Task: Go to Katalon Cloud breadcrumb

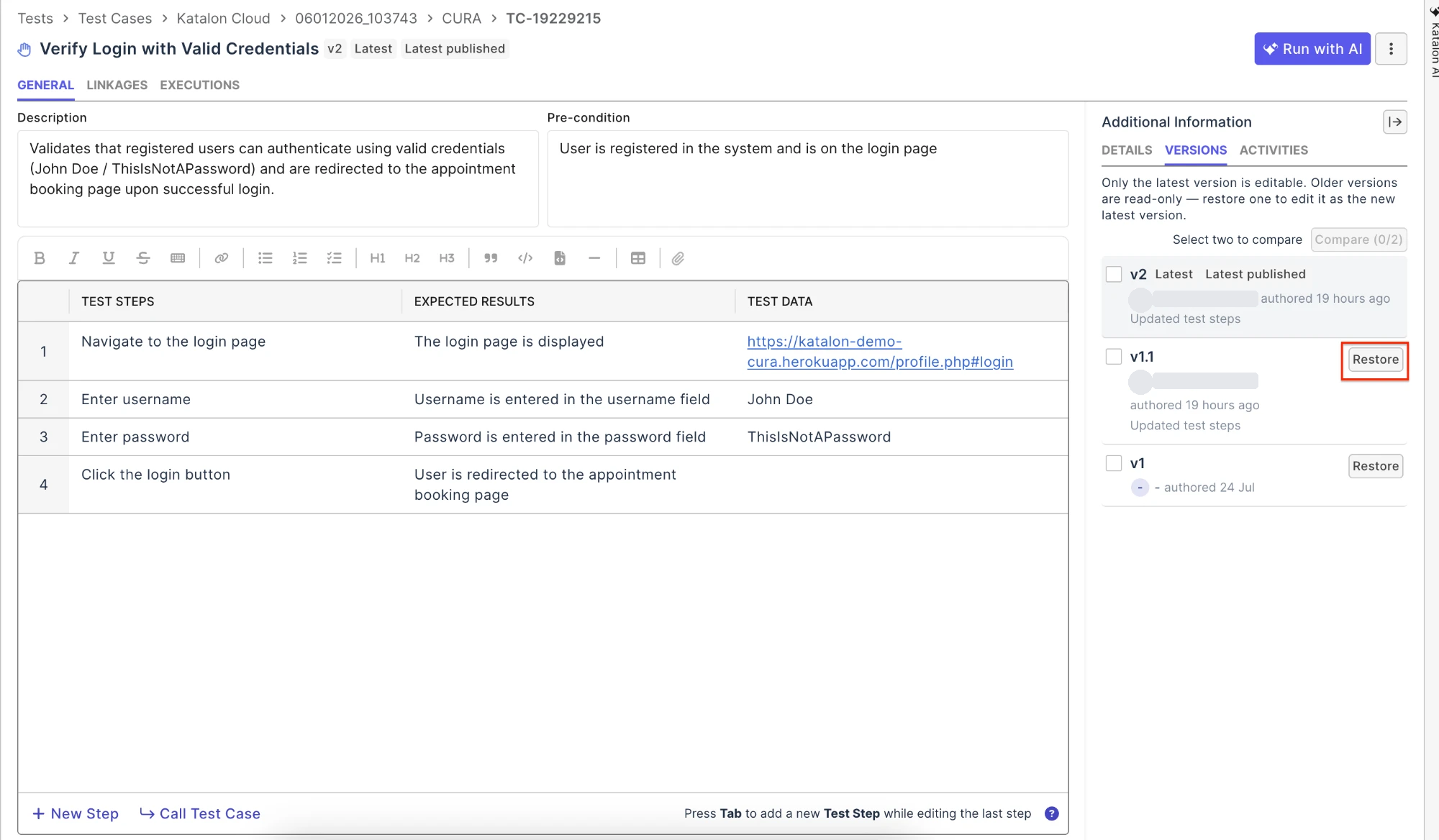Action: (223, 18)
